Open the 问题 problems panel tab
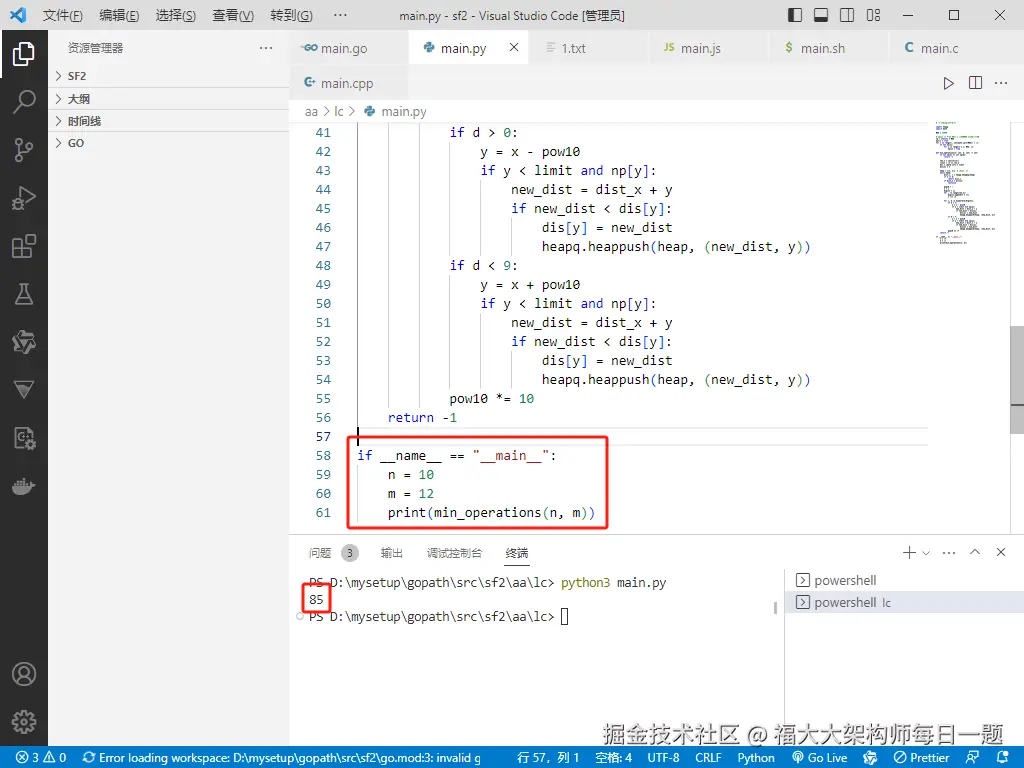 (x=333, y=553)
